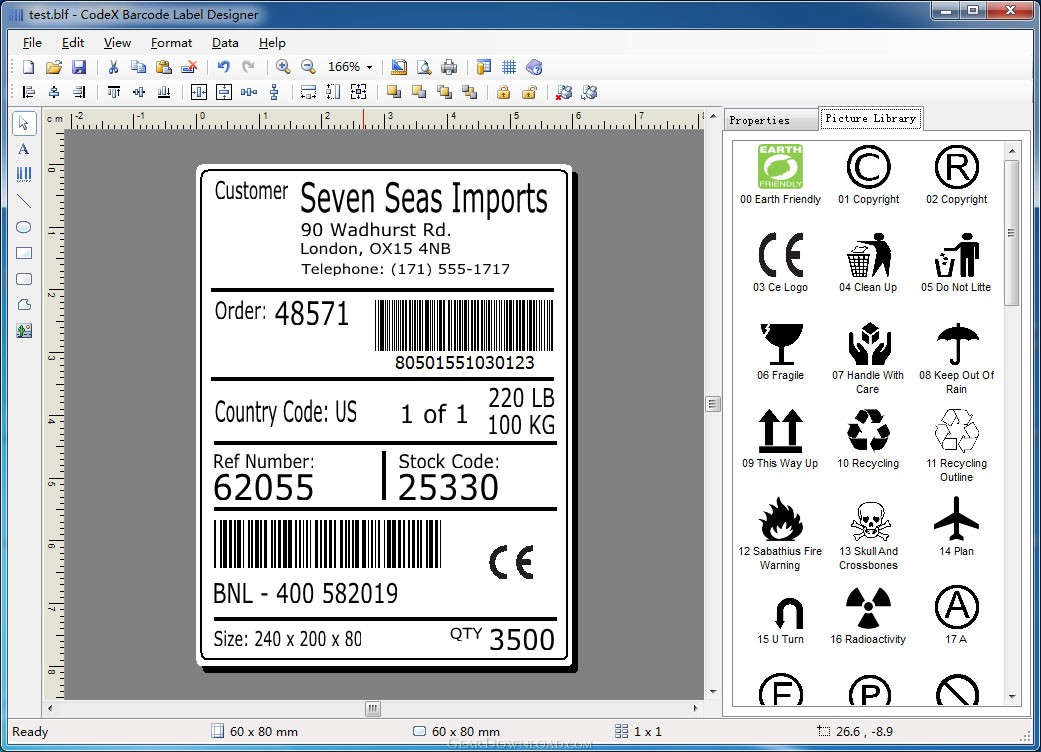The width and height of the screenshot is (1041, 752).
Task: Unlock the object with open padlock icon
Action: (x=529, y=92)
